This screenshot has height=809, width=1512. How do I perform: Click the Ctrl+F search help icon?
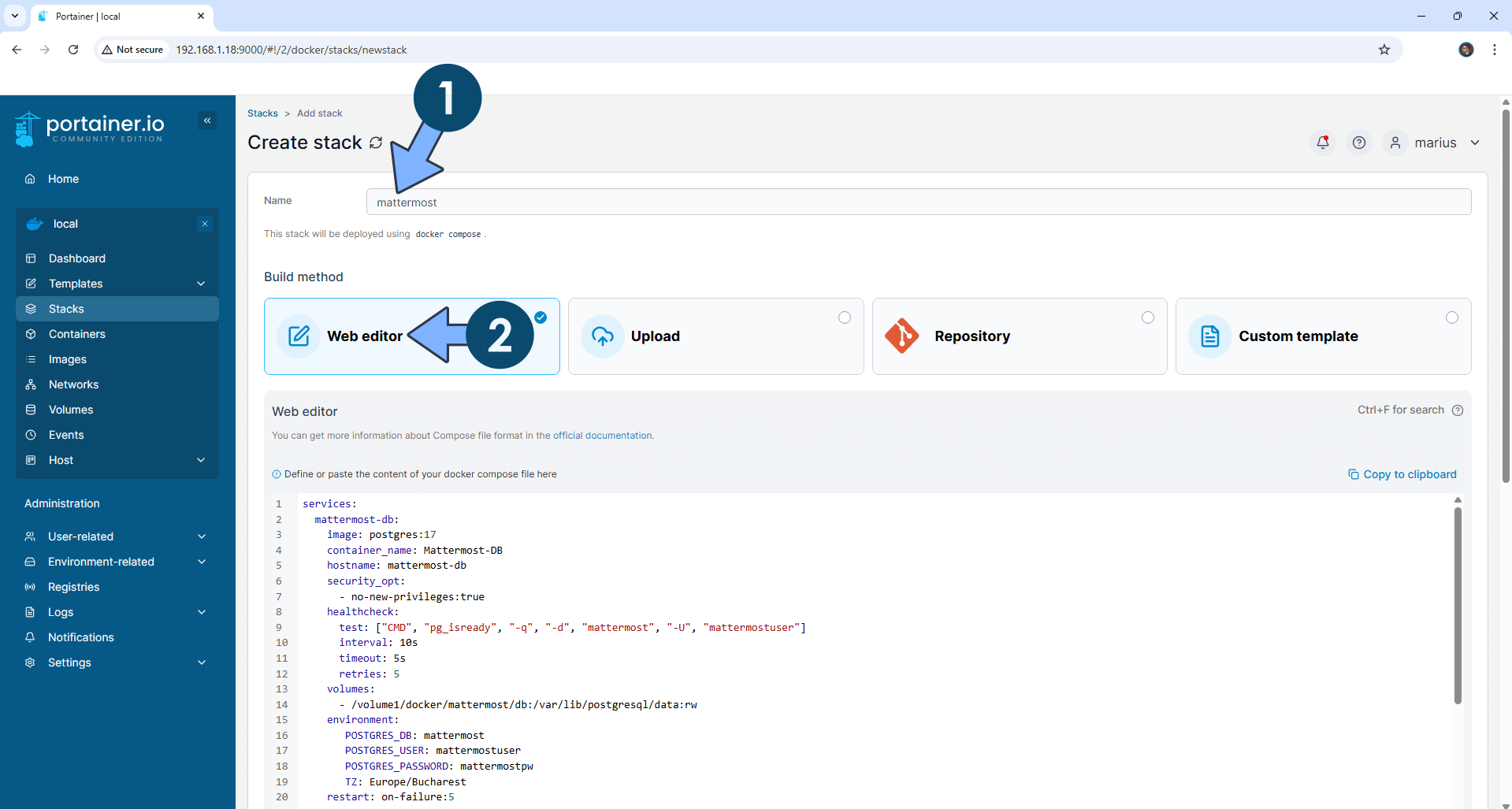(x=1458, y=410)
